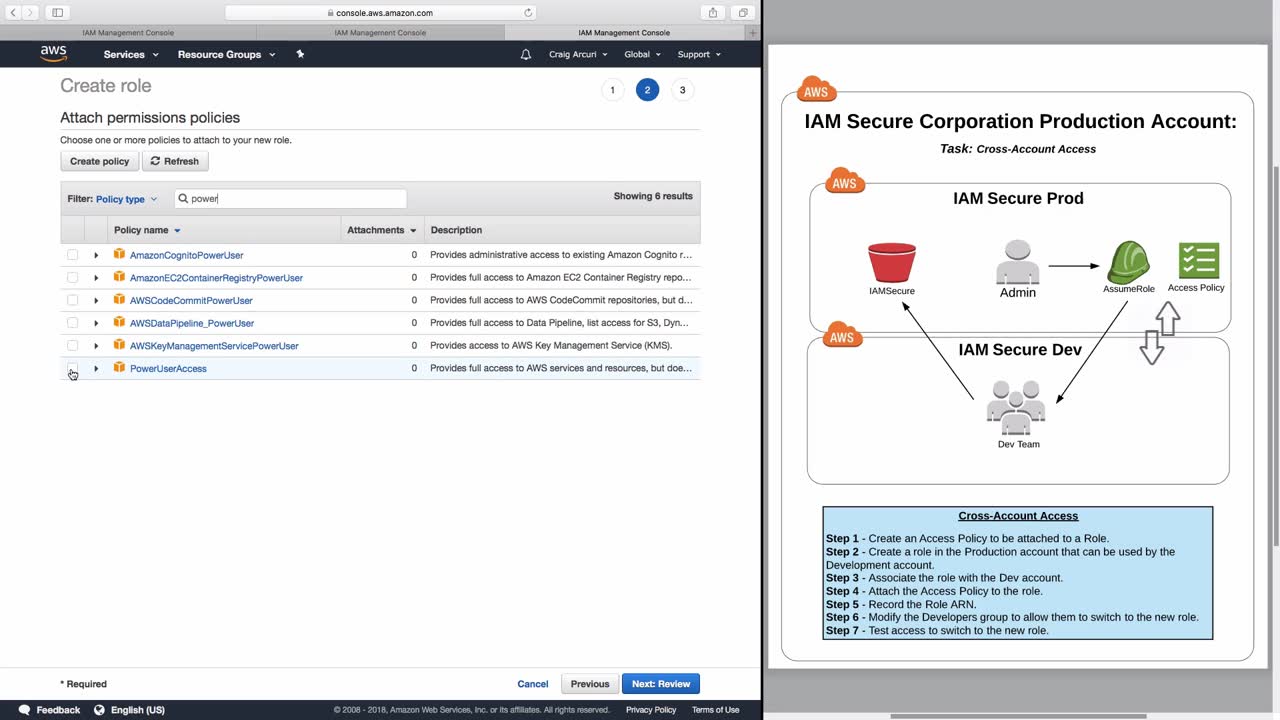This screenshot has width=1280, height=720.
Task: Reload the page using the address bar icon
Action: pos(528,13)
